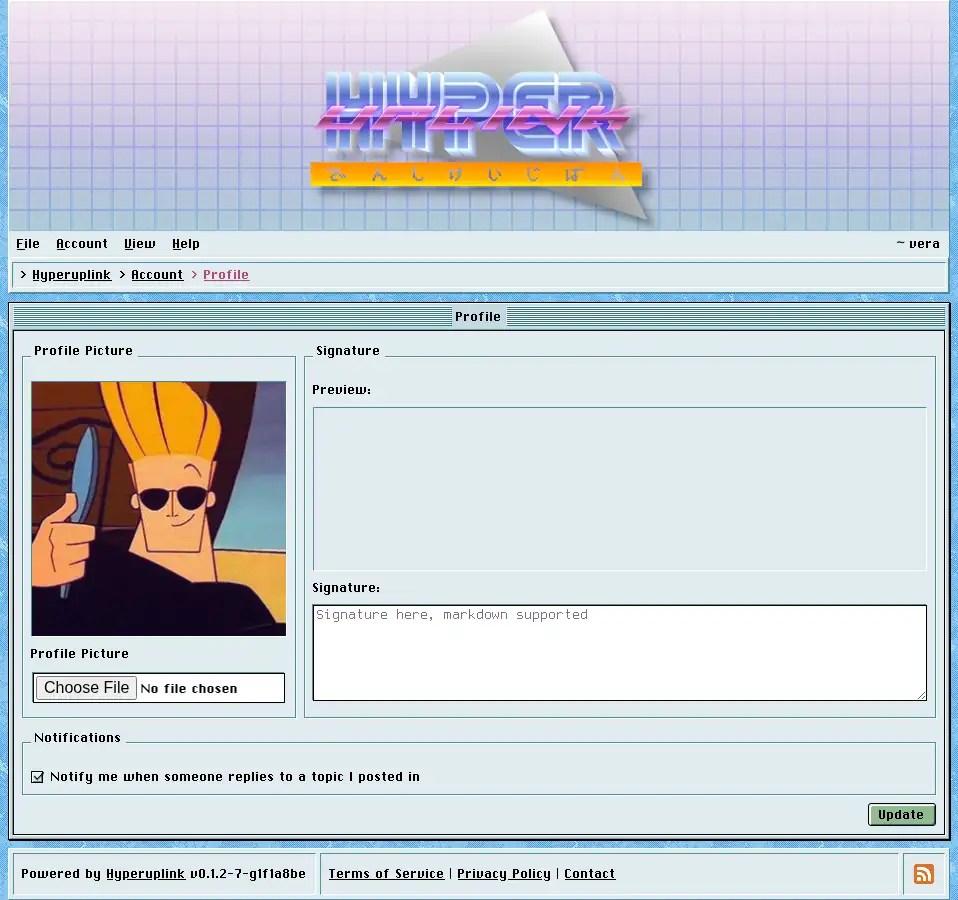Click version text v0.1.2-7-g1f1a8be
958x900 pixels.
pos(248,874)
